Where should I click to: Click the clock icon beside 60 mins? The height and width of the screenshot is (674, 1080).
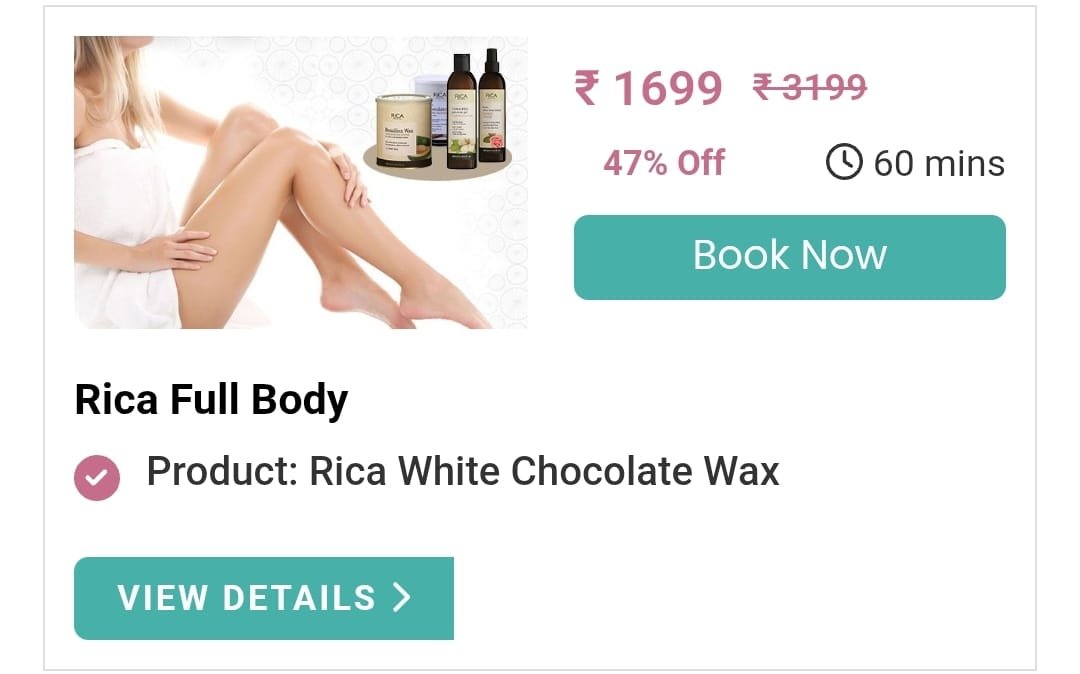(844, 162)
